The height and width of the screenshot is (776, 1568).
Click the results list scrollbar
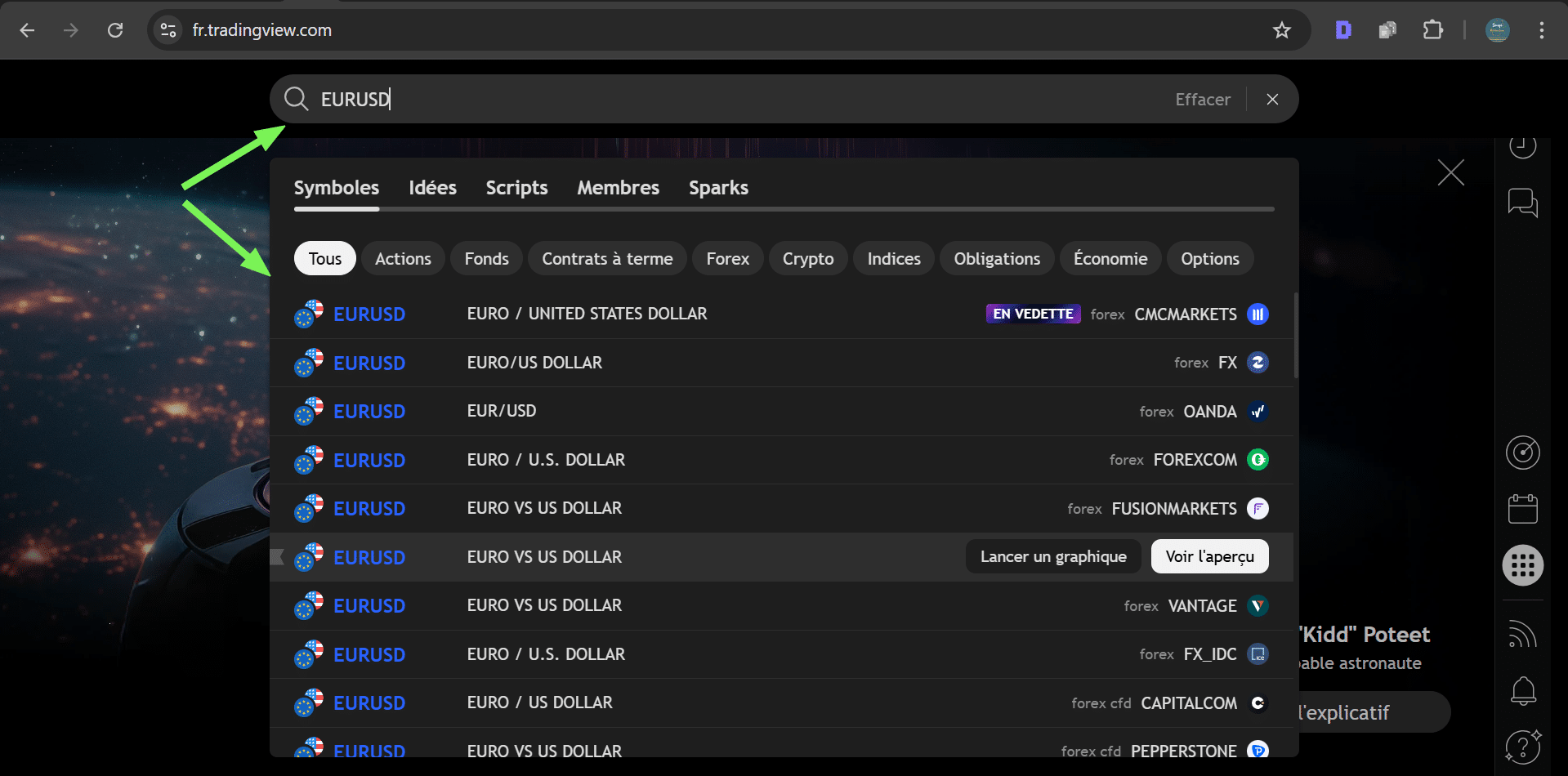(1296, 336)
